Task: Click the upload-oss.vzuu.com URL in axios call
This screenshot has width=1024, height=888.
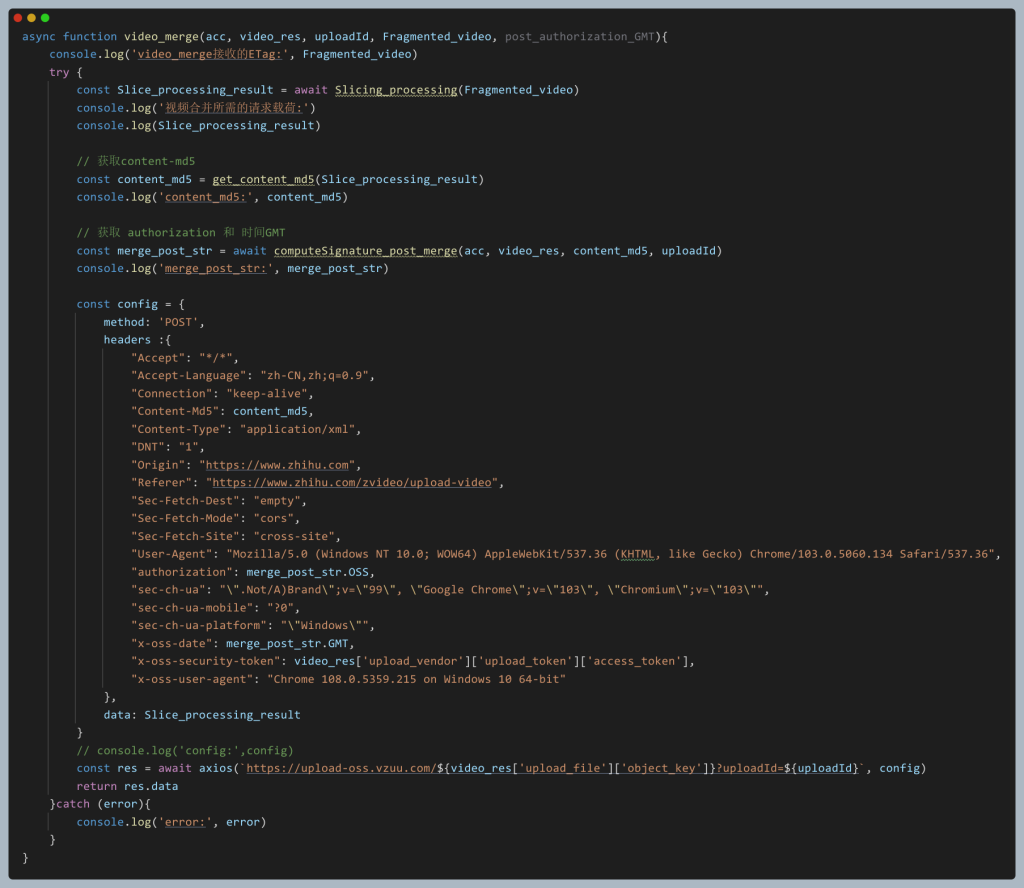Action: [340, 768]
